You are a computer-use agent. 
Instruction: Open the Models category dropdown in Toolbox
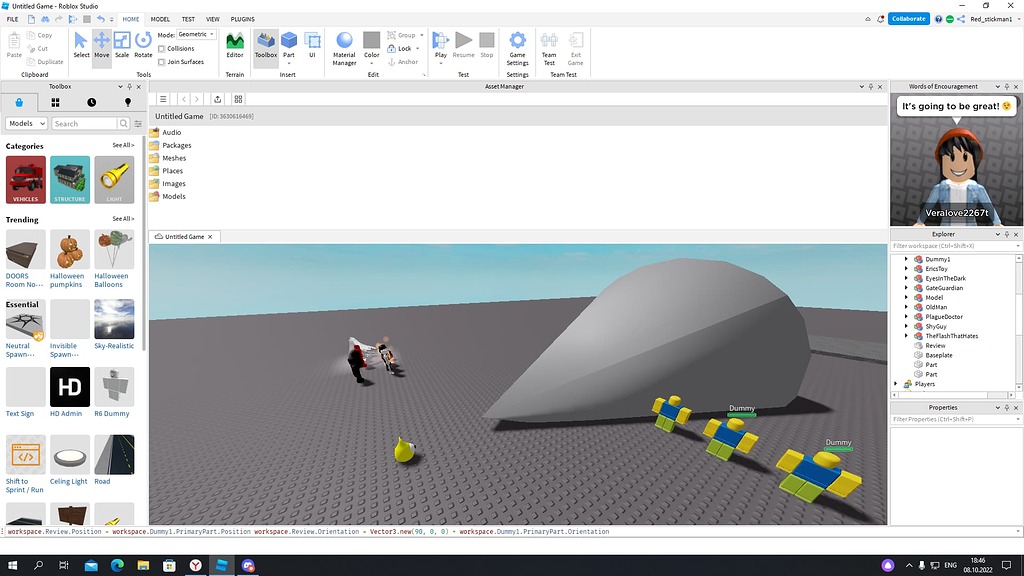click(25, 122)
